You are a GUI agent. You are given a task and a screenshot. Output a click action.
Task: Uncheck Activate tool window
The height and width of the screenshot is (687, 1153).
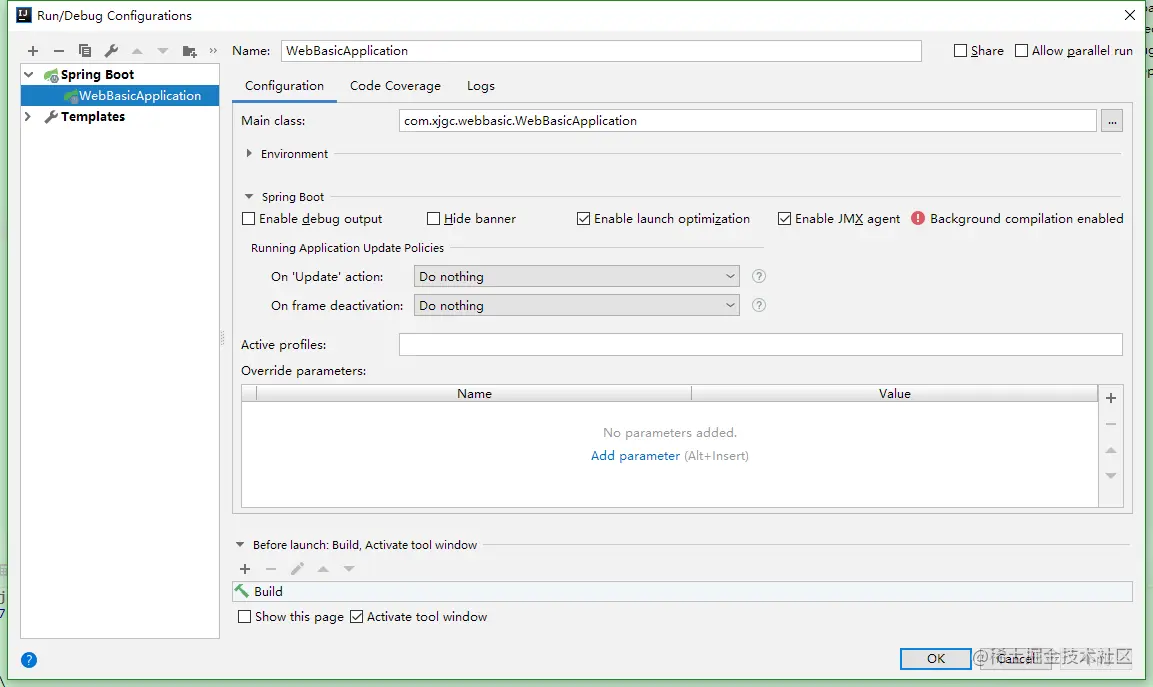pos(357,616)
